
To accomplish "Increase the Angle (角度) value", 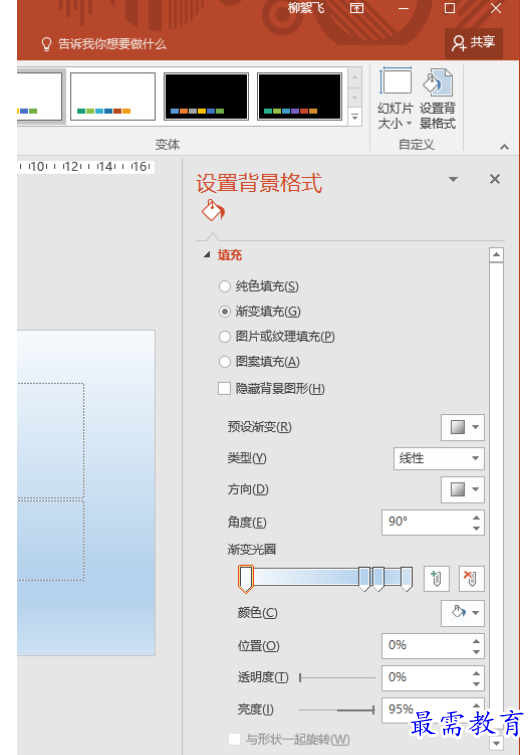I will coord(476,518).
